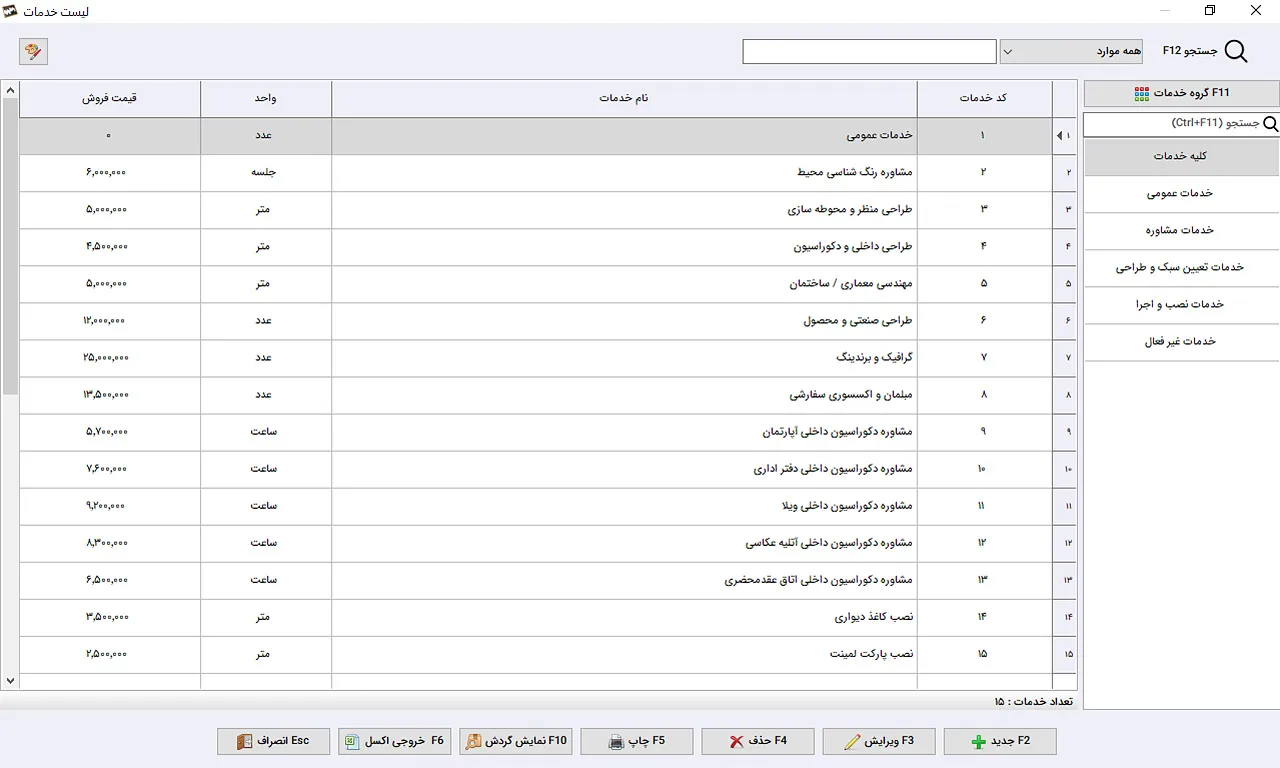
Task: Select the خدمات عمومی group in the sidebar
Action: 1181,194
